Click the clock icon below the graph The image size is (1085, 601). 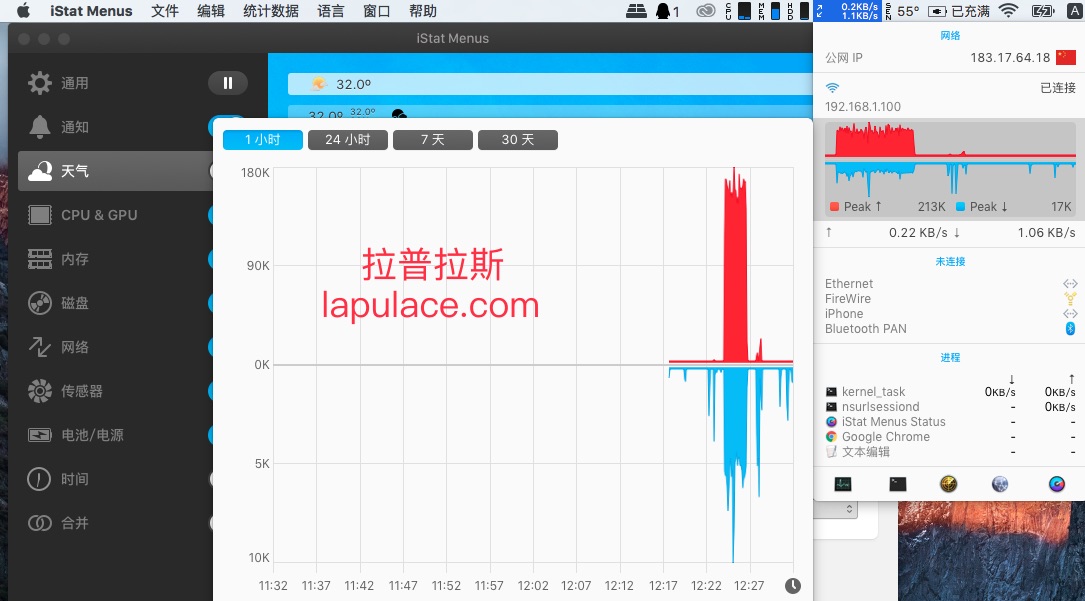792,586
